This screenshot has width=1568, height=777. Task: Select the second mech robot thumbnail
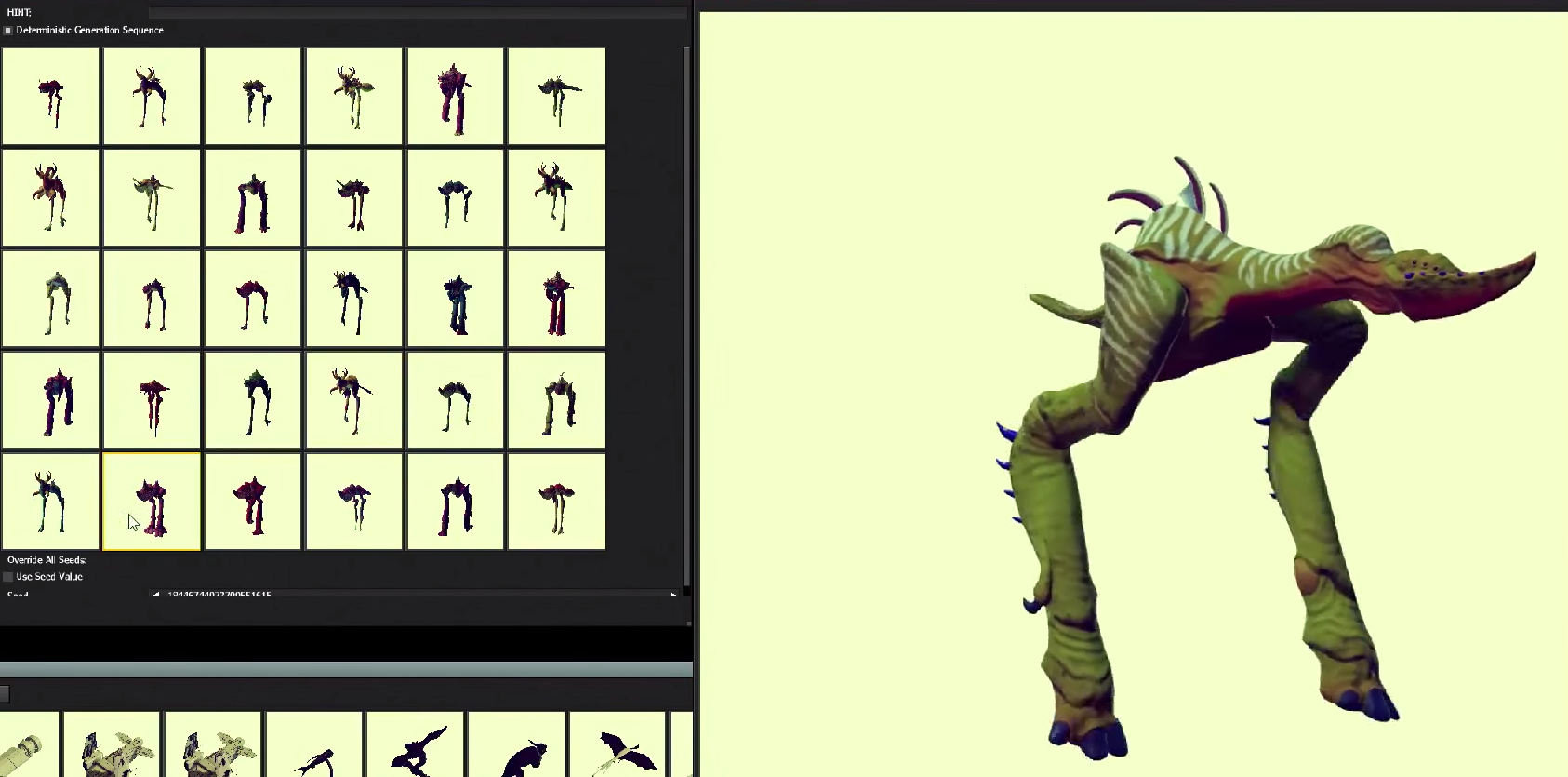pos(213,744)
